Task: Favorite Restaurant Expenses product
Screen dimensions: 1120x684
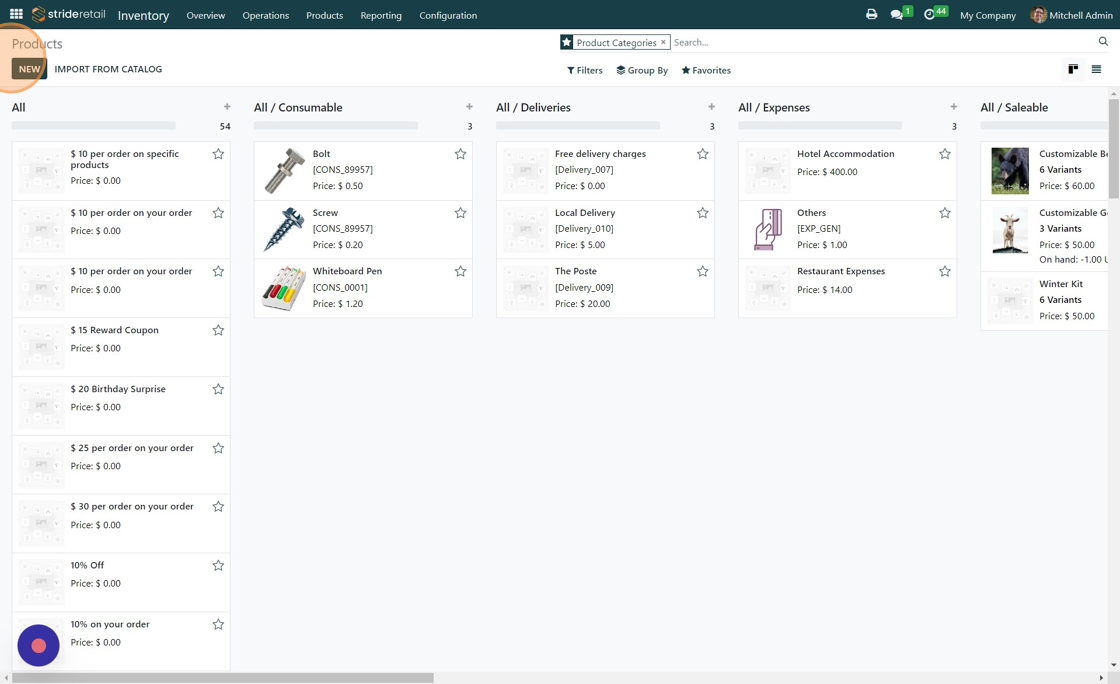Action: (945, 271)
